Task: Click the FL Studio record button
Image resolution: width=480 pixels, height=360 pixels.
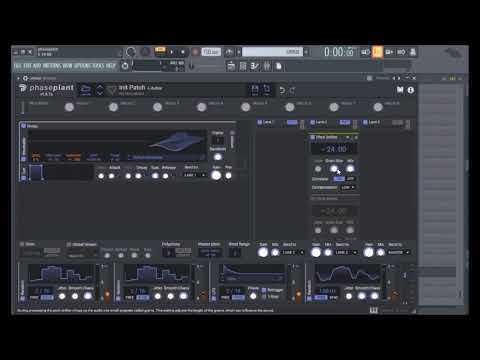Action: pos(195,52)
